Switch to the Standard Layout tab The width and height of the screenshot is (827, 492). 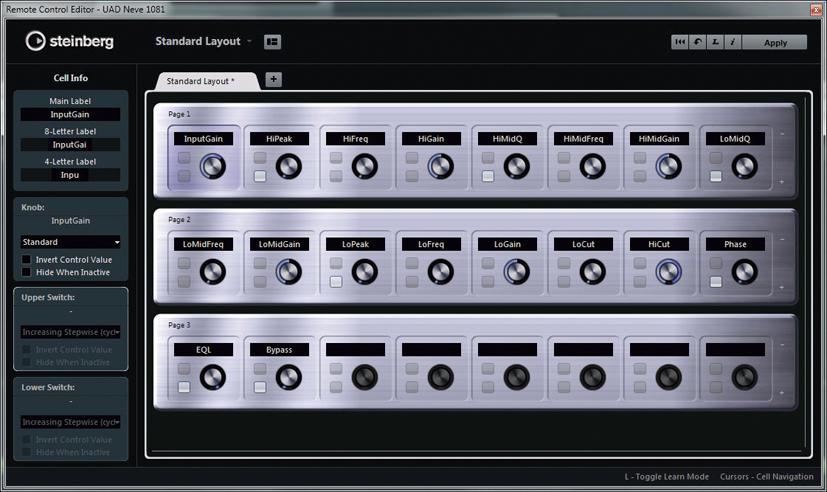[x=207, y=81]
